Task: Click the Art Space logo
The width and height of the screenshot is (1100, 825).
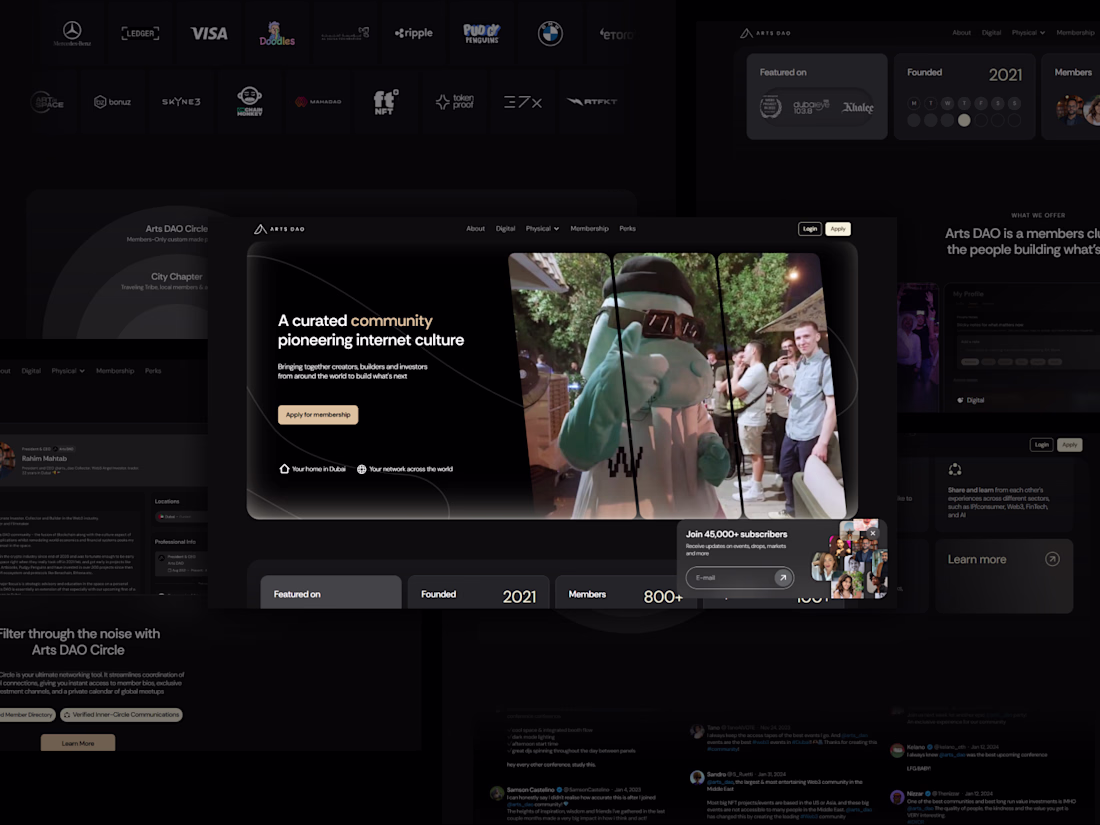Action: [x=47, y=102]
